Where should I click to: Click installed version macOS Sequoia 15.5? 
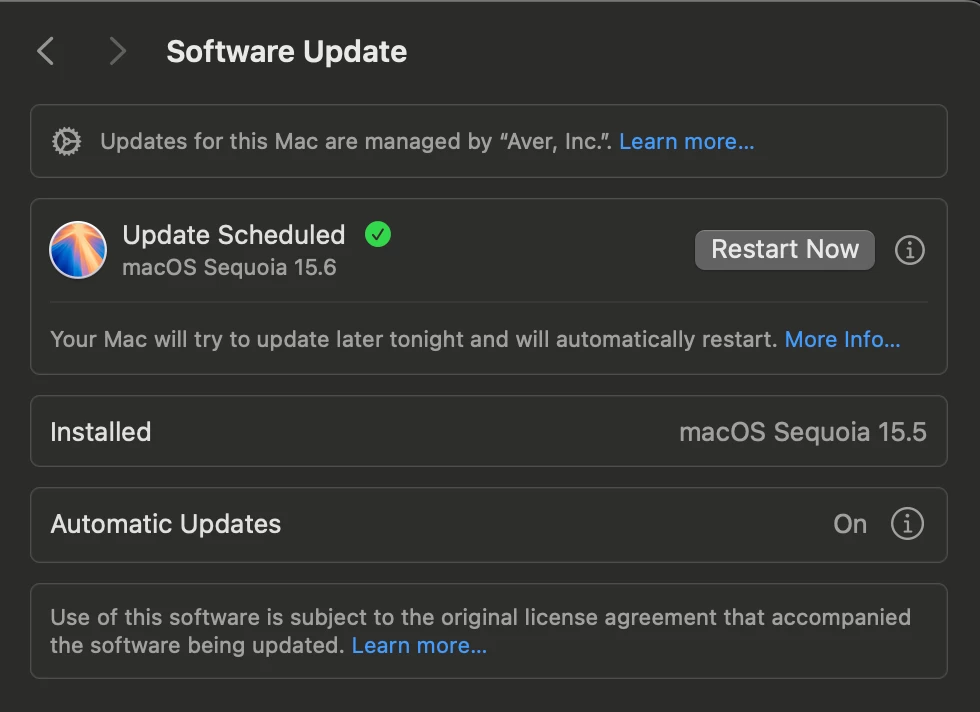coord(802,432)
